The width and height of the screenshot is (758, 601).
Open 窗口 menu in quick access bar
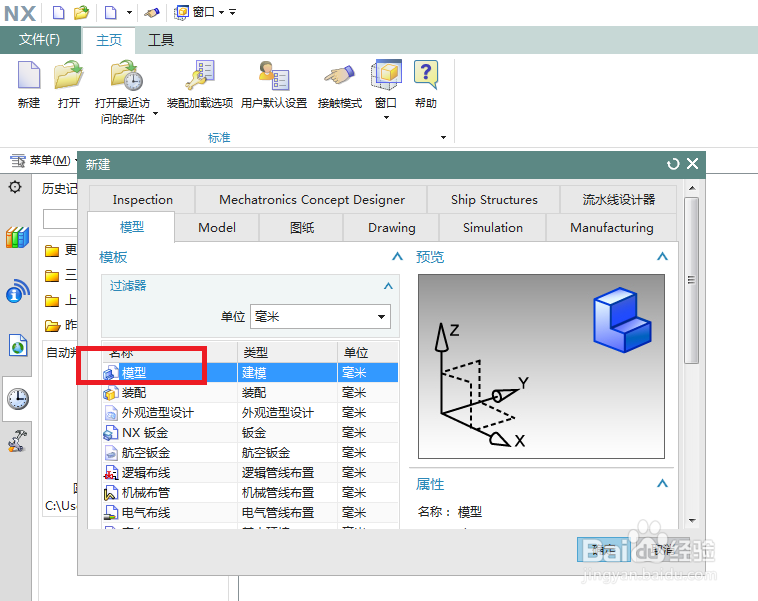(199, 12)
